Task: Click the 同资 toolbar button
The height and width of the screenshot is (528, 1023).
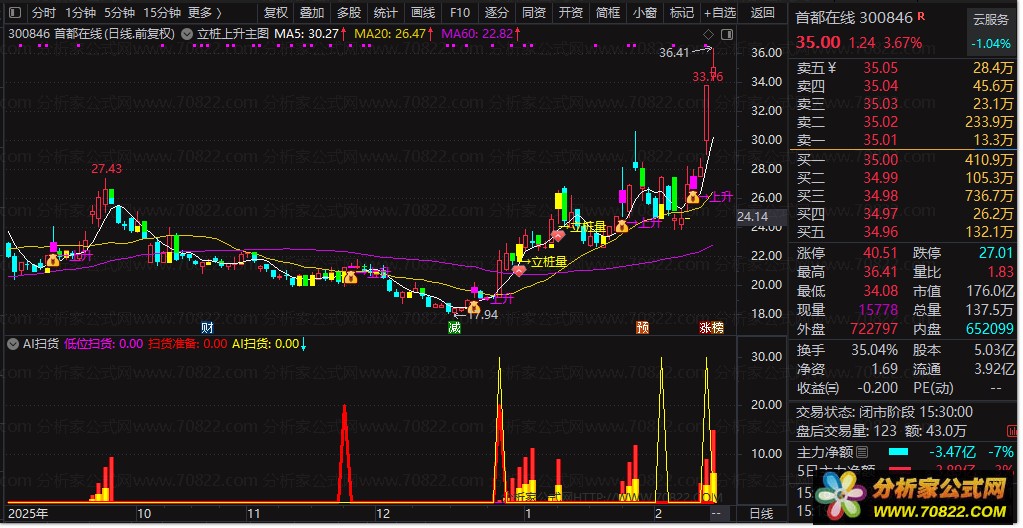Action: pos(534,12)
